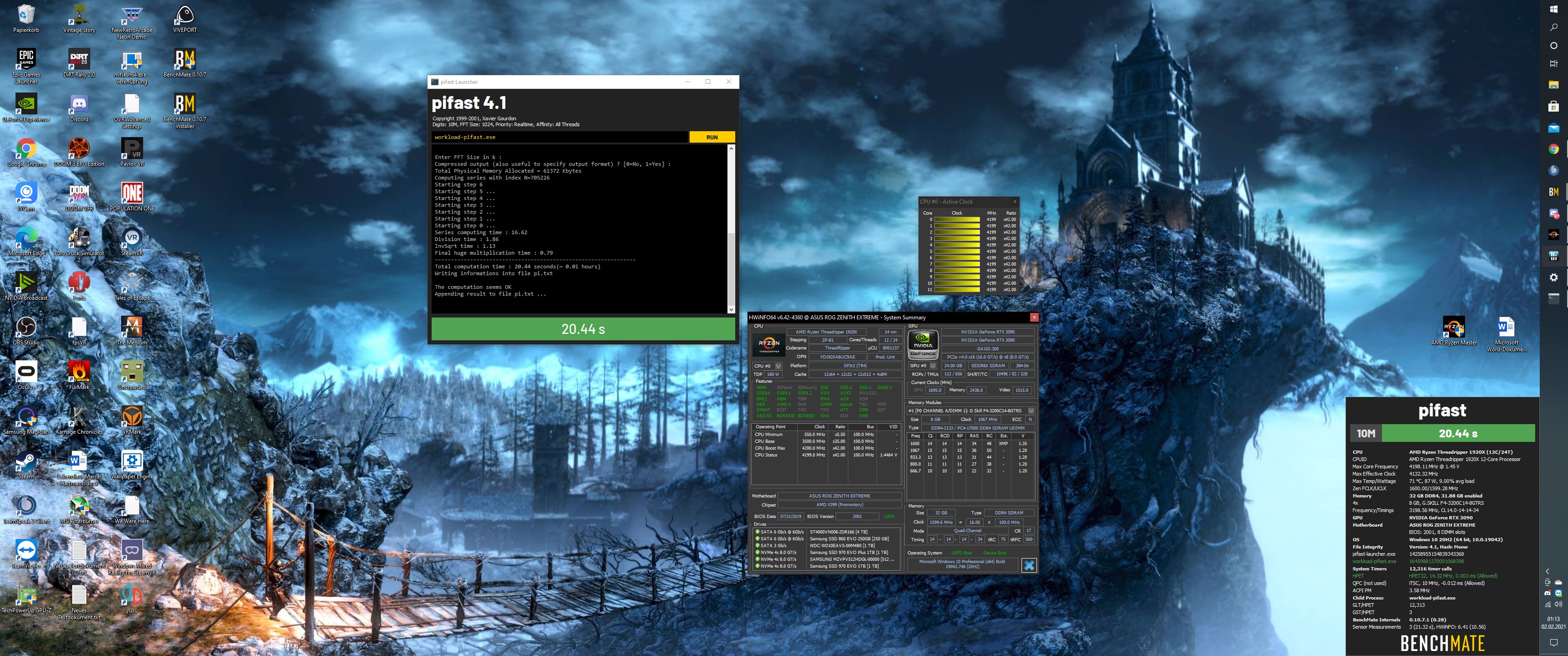1568x656 pixels.
Task: Open the Papierkorb recycle bin icon
Action: click(26, 19)
